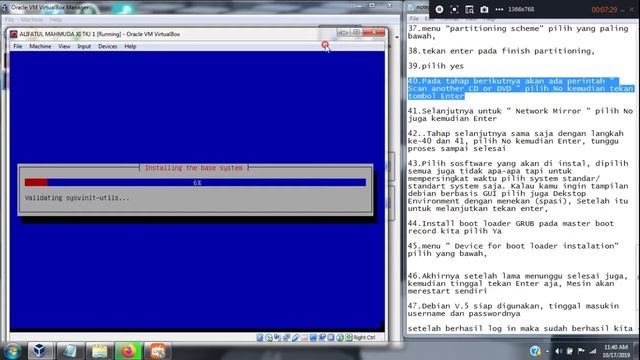Viewport: 640px width, 360px height.
Task: Click the Right Ctrl host key label
Action: point(364,338)
